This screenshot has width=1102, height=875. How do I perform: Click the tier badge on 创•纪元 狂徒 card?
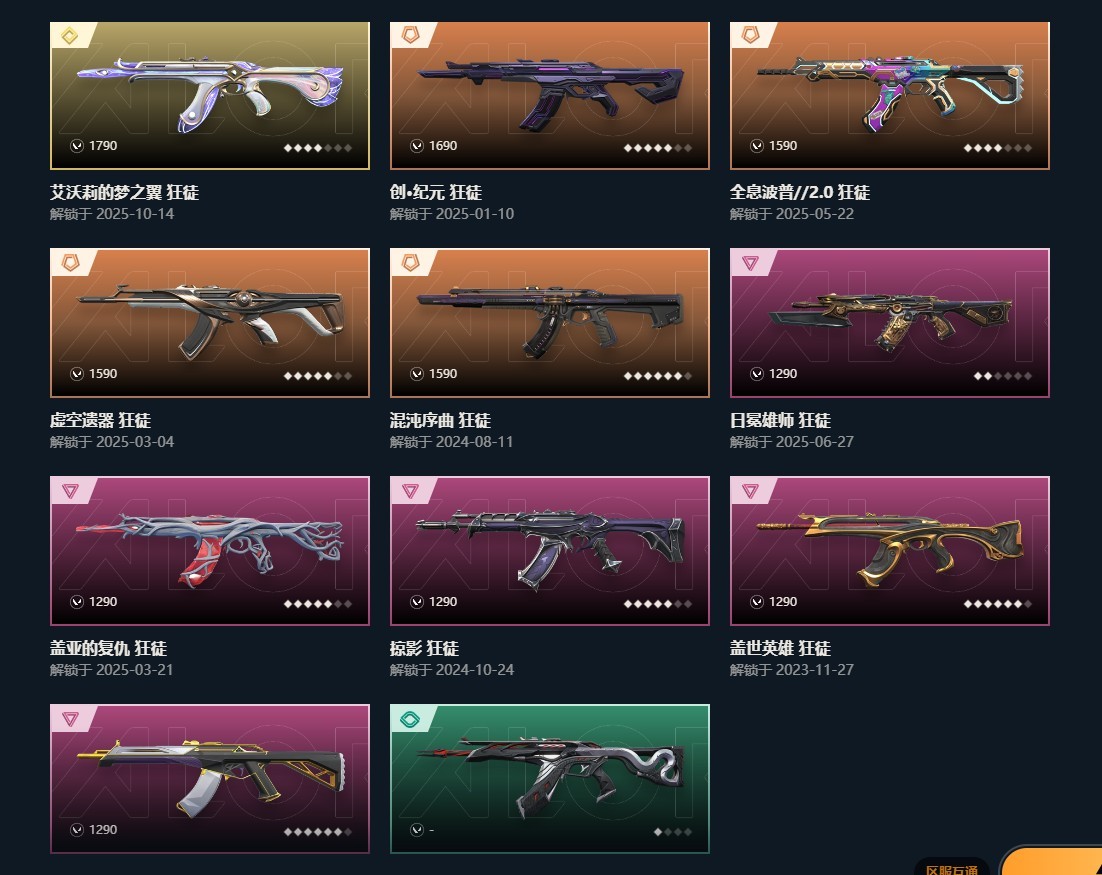410,35
